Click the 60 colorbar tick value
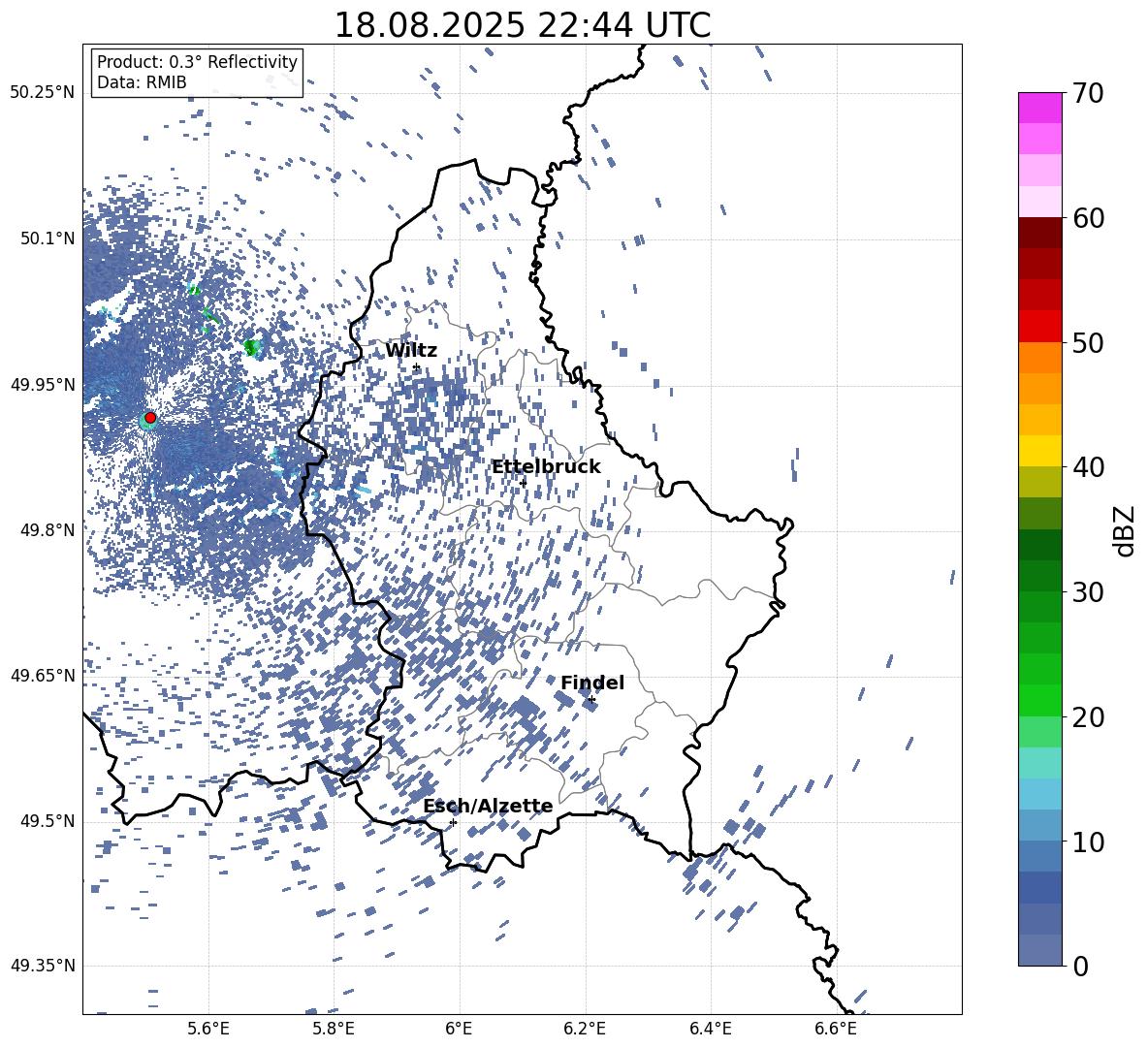 (x=1088, y=217)
